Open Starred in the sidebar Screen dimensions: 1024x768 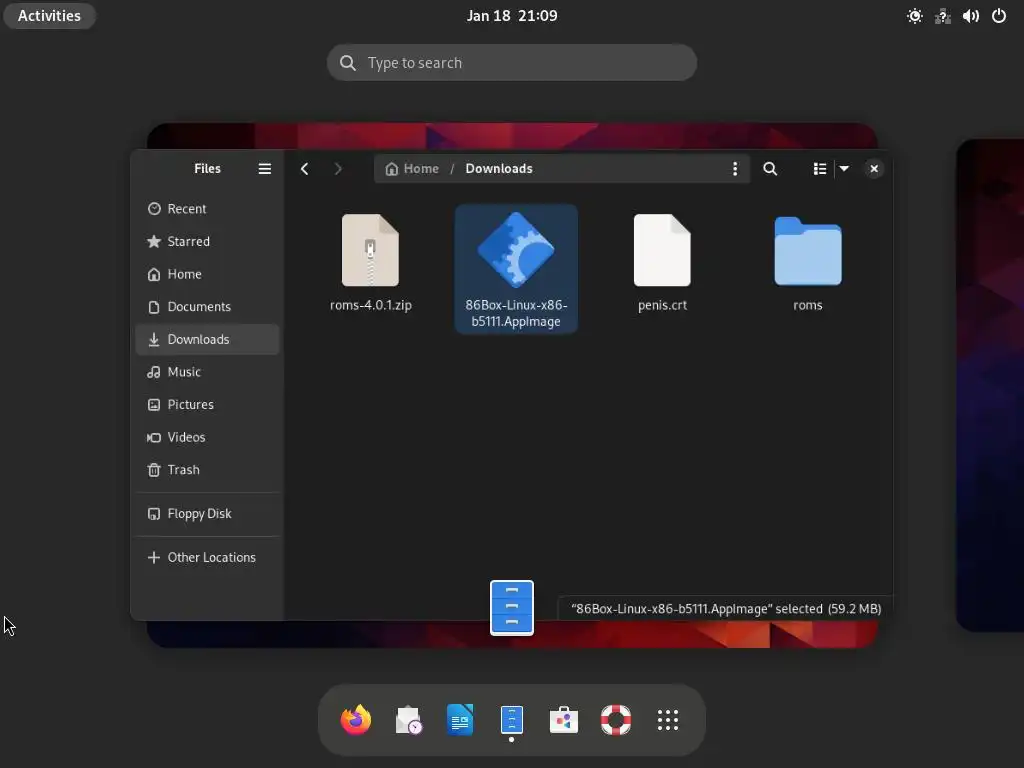(x=208, y=241)
